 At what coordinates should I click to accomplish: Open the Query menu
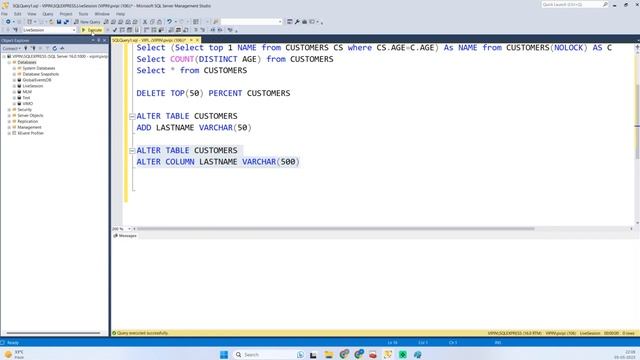pos(48,14)
